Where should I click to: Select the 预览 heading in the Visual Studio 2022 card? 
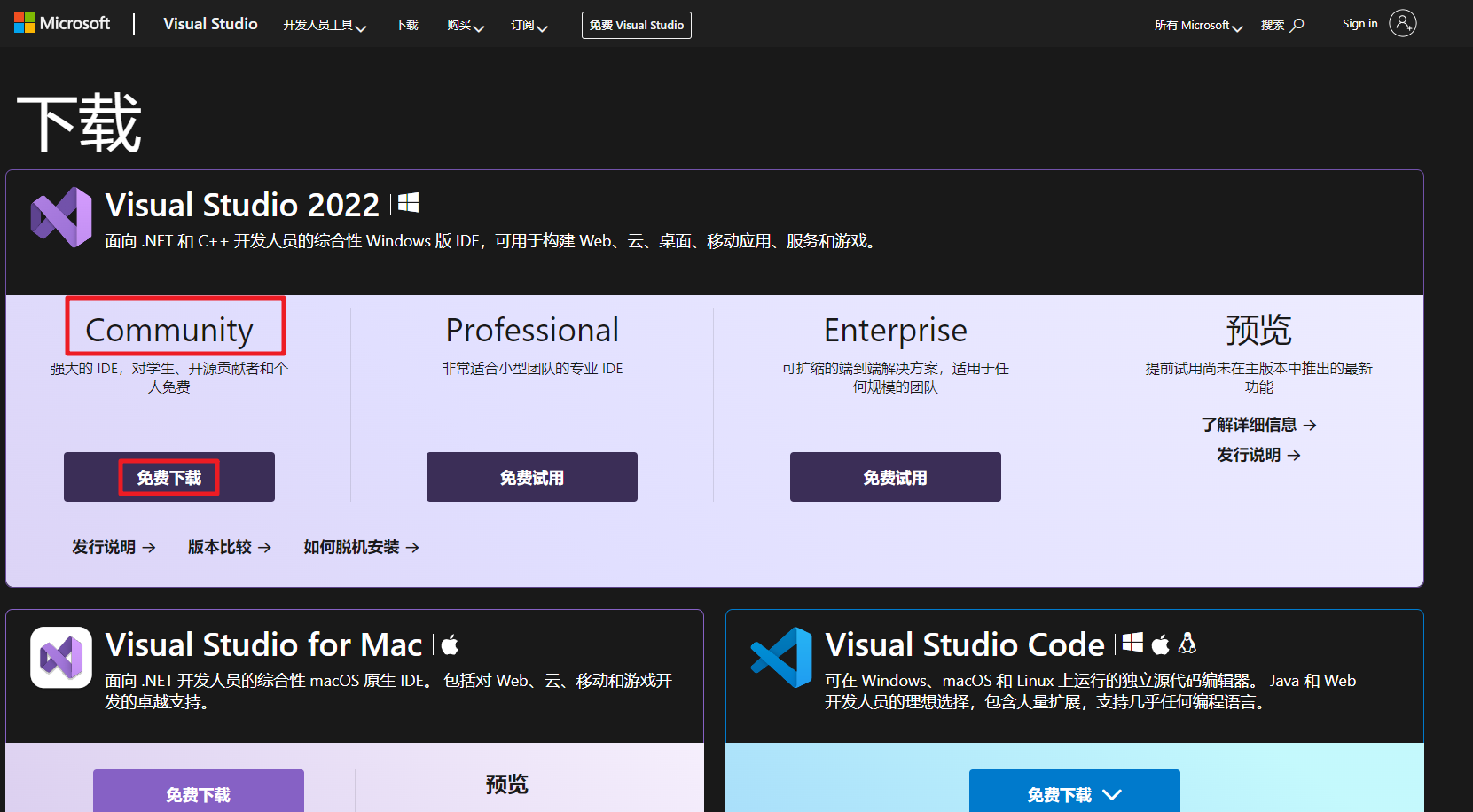click(1258, 330)
